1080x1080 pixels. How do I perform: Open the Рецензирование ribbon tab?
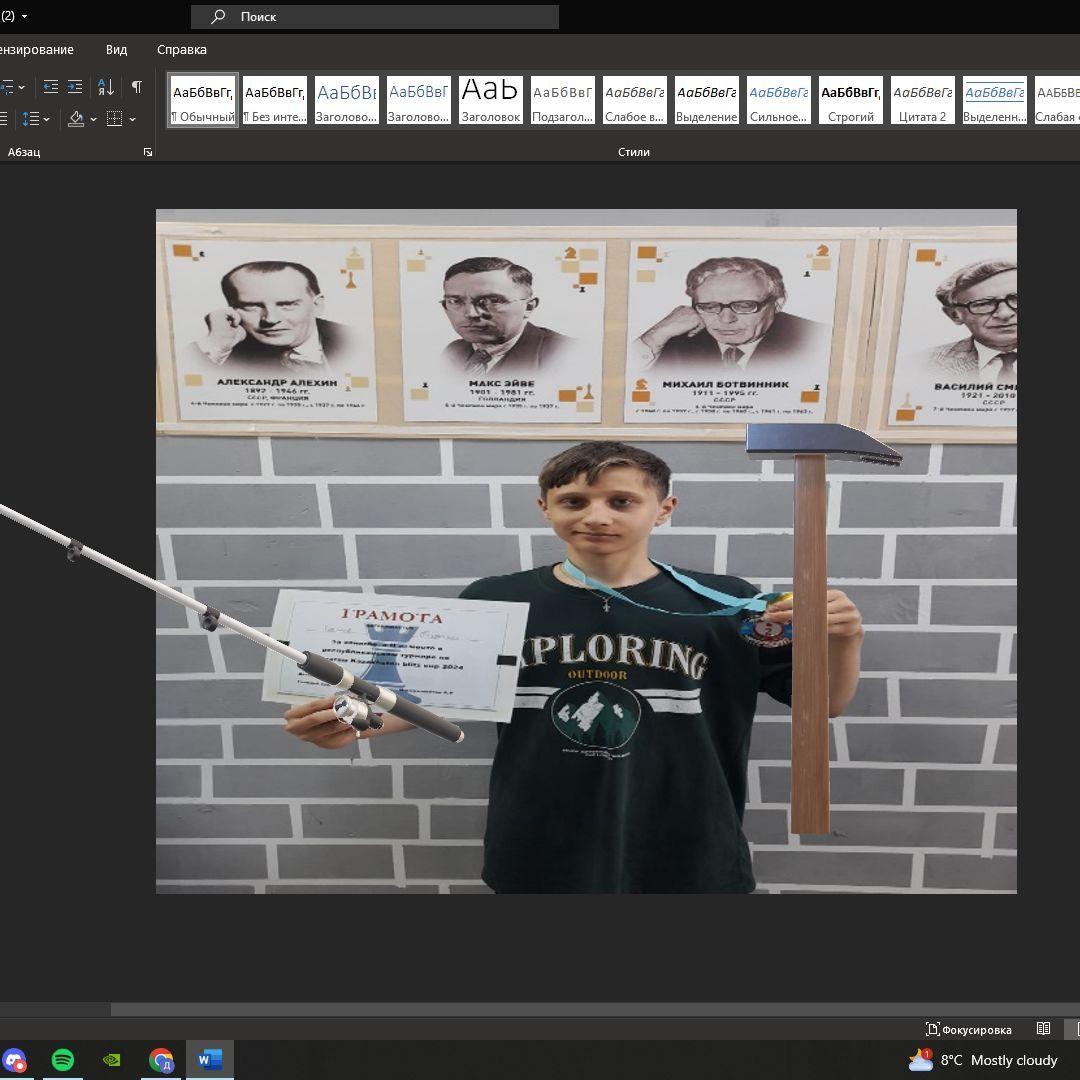tap(37, 50)
